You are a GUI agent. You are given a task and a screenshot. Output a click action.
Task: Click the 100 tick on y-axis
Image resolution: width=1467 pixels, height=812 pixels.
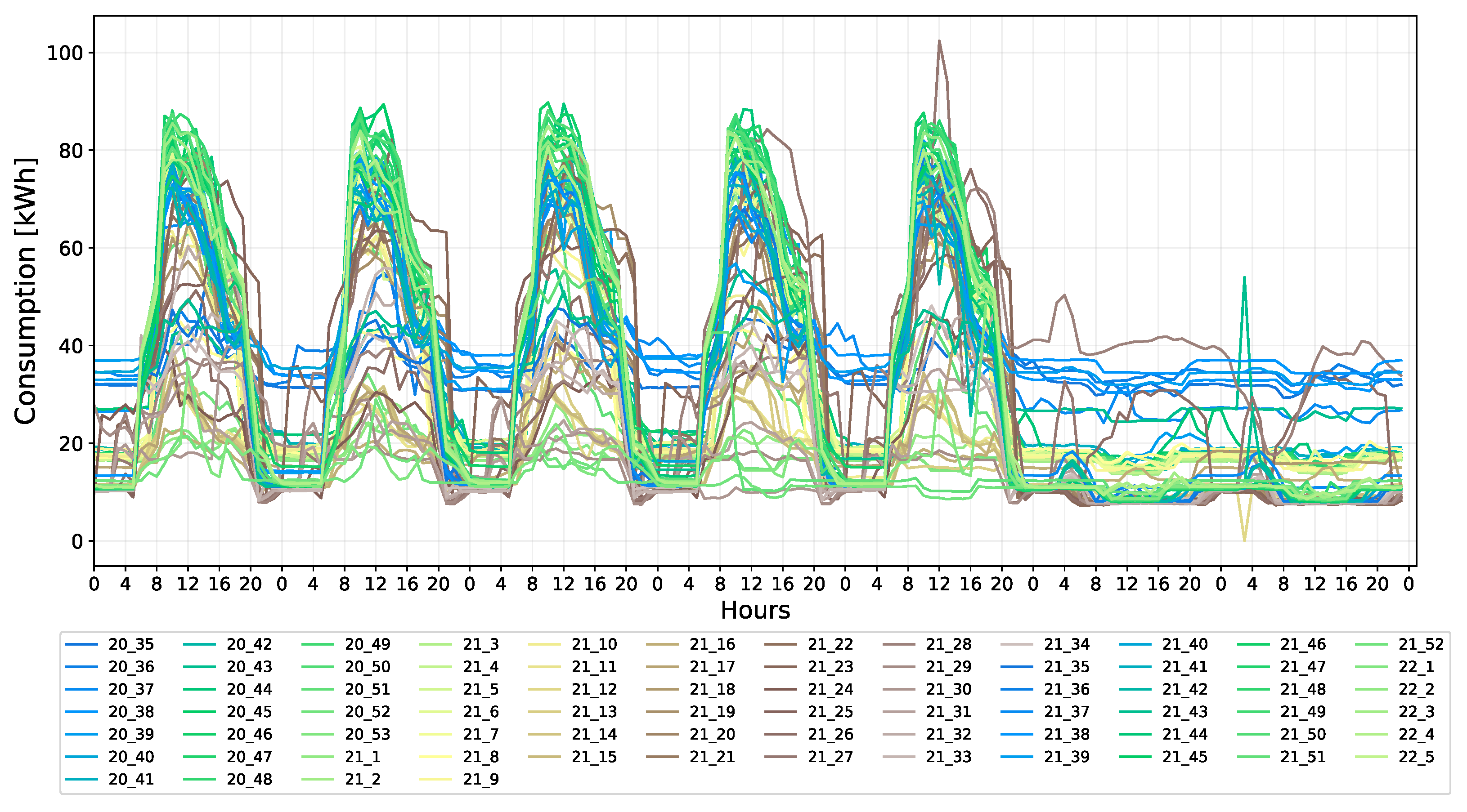click(64, 53)
